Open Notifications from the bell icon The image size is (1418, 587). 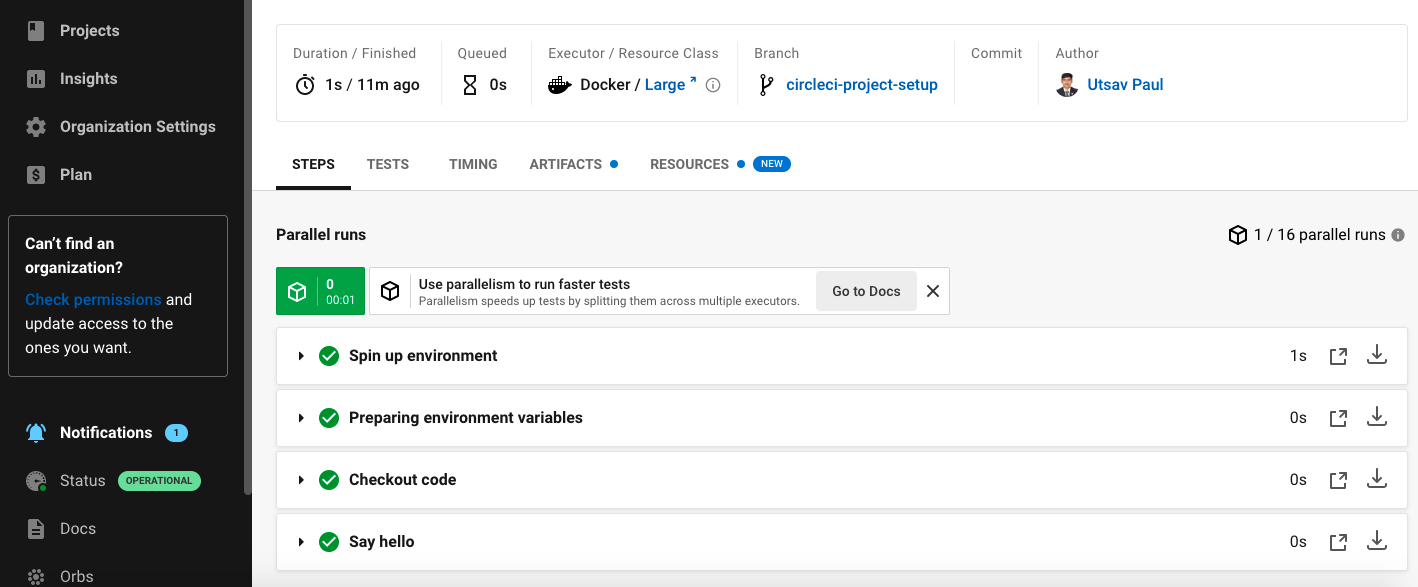coord(36,433)
